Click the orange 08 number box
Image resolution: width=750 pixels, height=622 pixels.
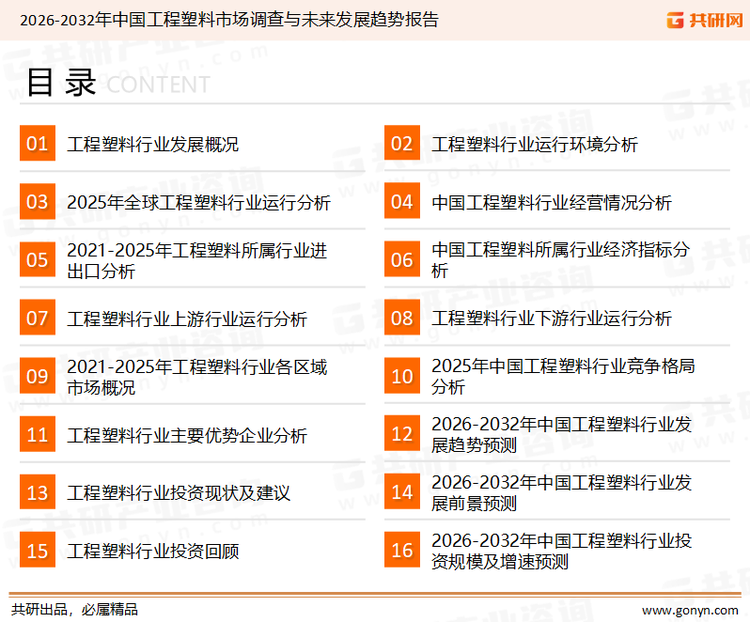[402, 318]
